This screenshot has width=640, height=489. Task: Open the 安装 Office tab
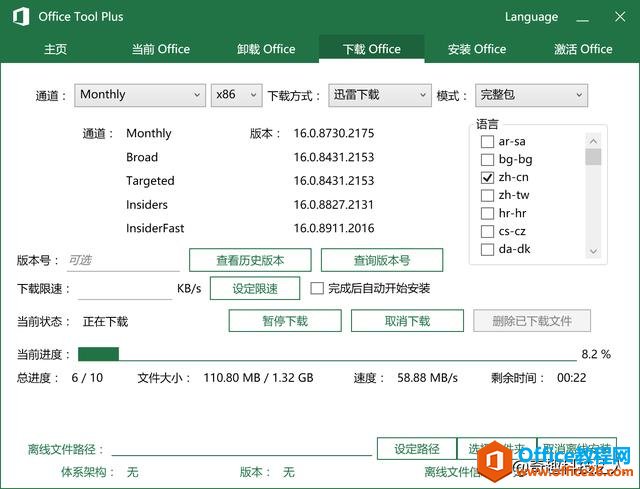click(x=477, y=49)
